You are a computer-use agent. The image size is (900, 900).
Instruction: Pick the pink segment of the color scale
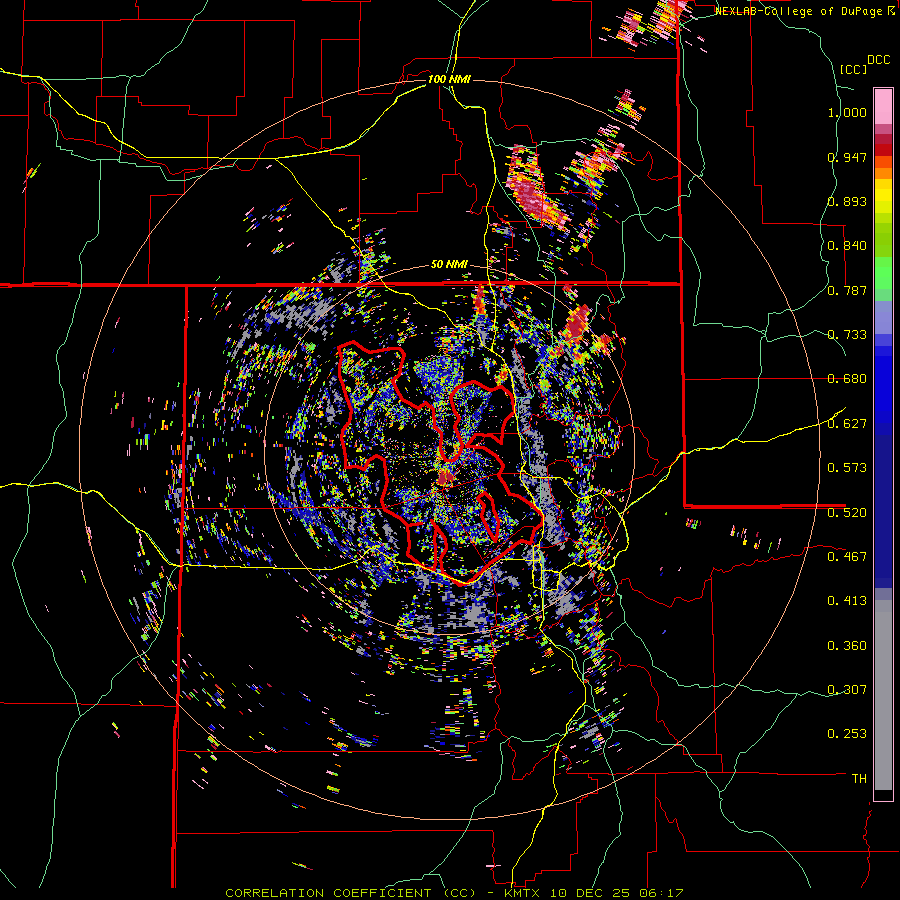(883, 107)
